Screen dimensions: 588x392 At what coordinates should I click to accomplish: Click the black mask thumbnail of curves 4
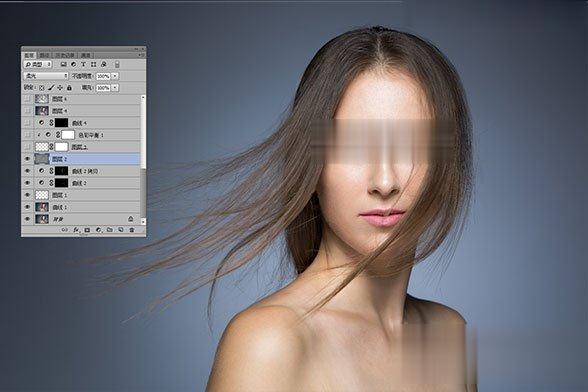[62, 123]
